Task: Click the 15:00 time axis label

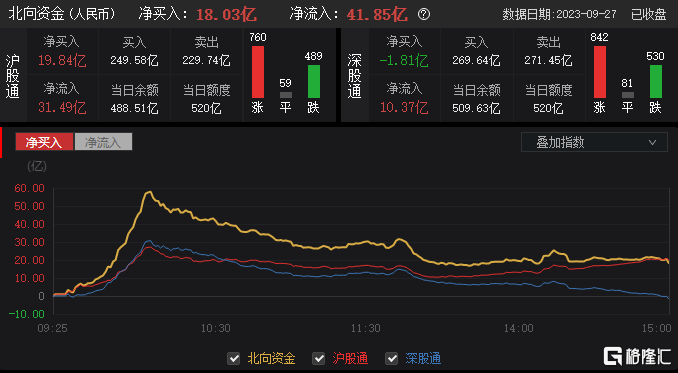Action: (656, 328)
